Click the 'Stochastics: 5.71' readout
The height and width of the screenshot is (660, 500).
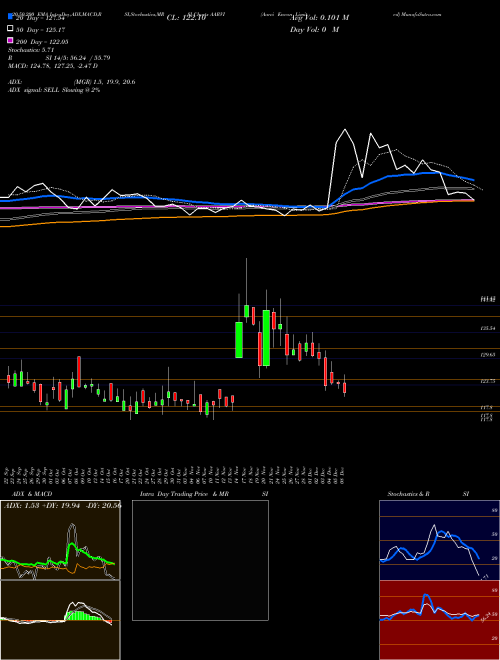tap(31, 50)
